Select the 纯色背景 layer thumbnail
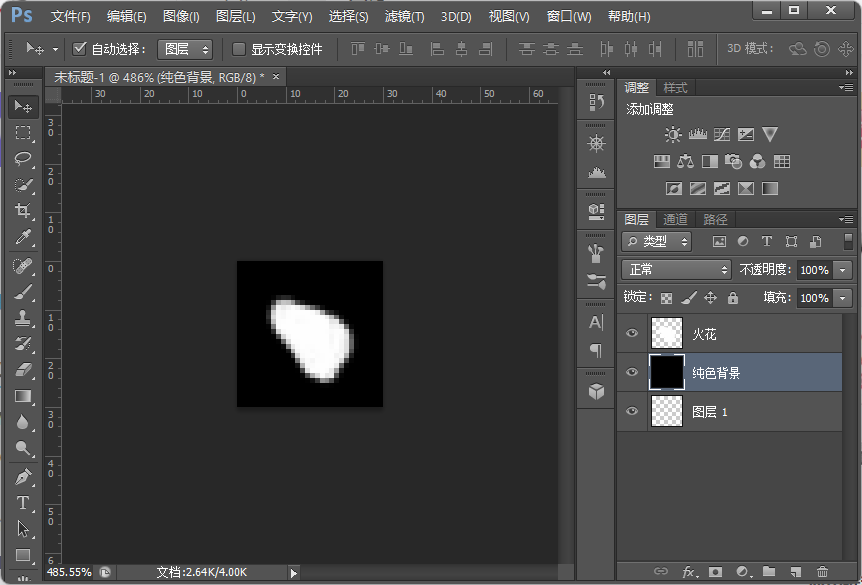 667,372
